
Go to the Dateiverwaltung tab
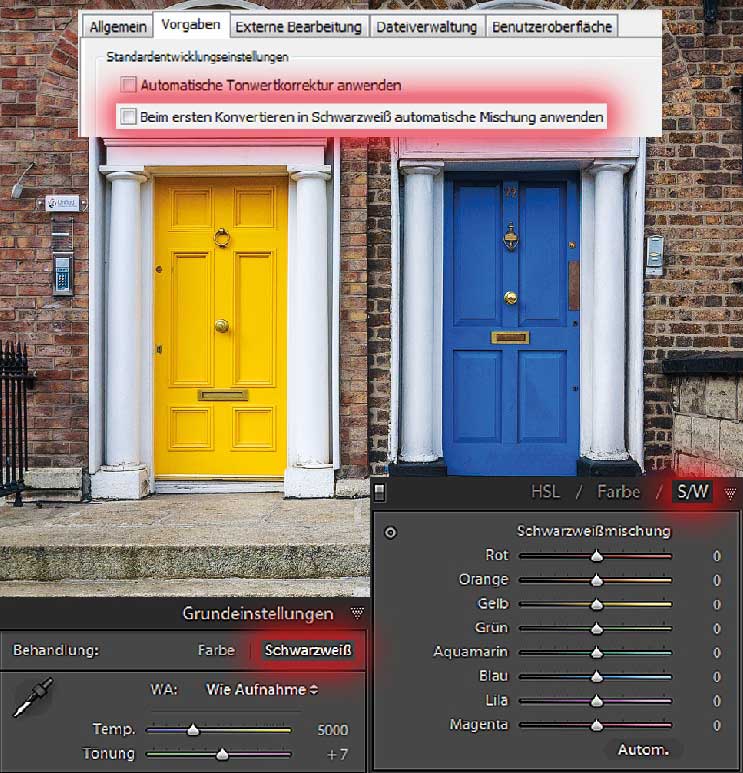(426, 27)
